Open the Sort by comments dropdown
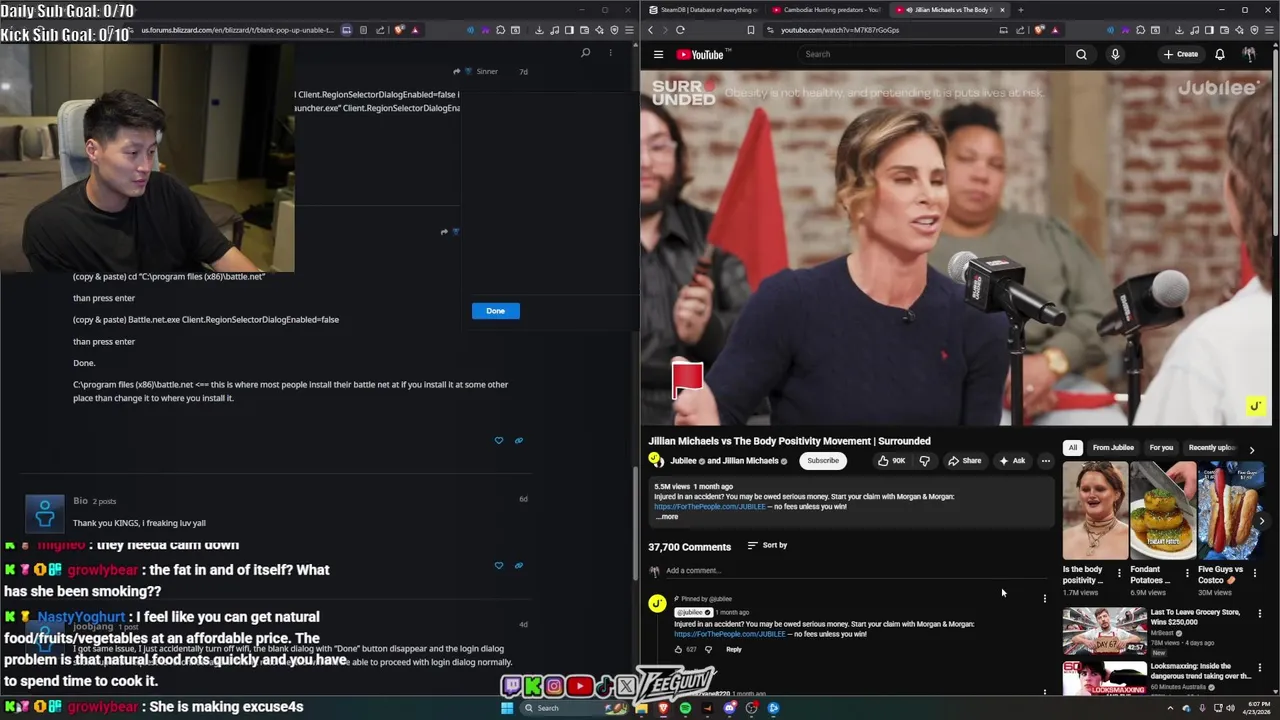Screen dimensions: 1280x720 pos(767,546)
